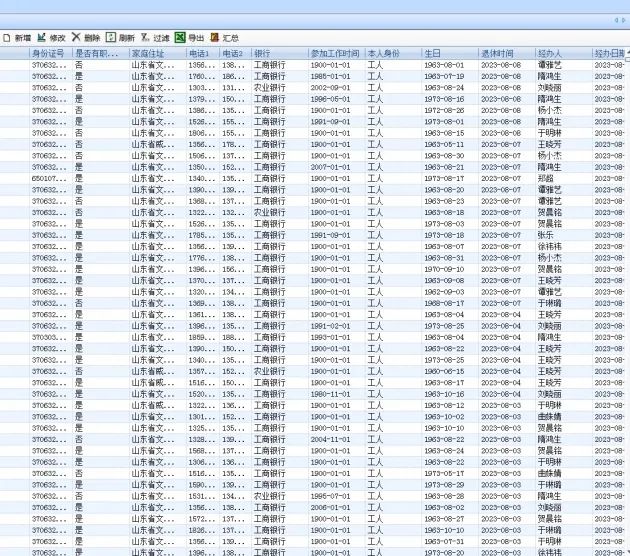Click the 删除 (delete) toolbar icon
This screenshot has width=630, height=556.
76,37
